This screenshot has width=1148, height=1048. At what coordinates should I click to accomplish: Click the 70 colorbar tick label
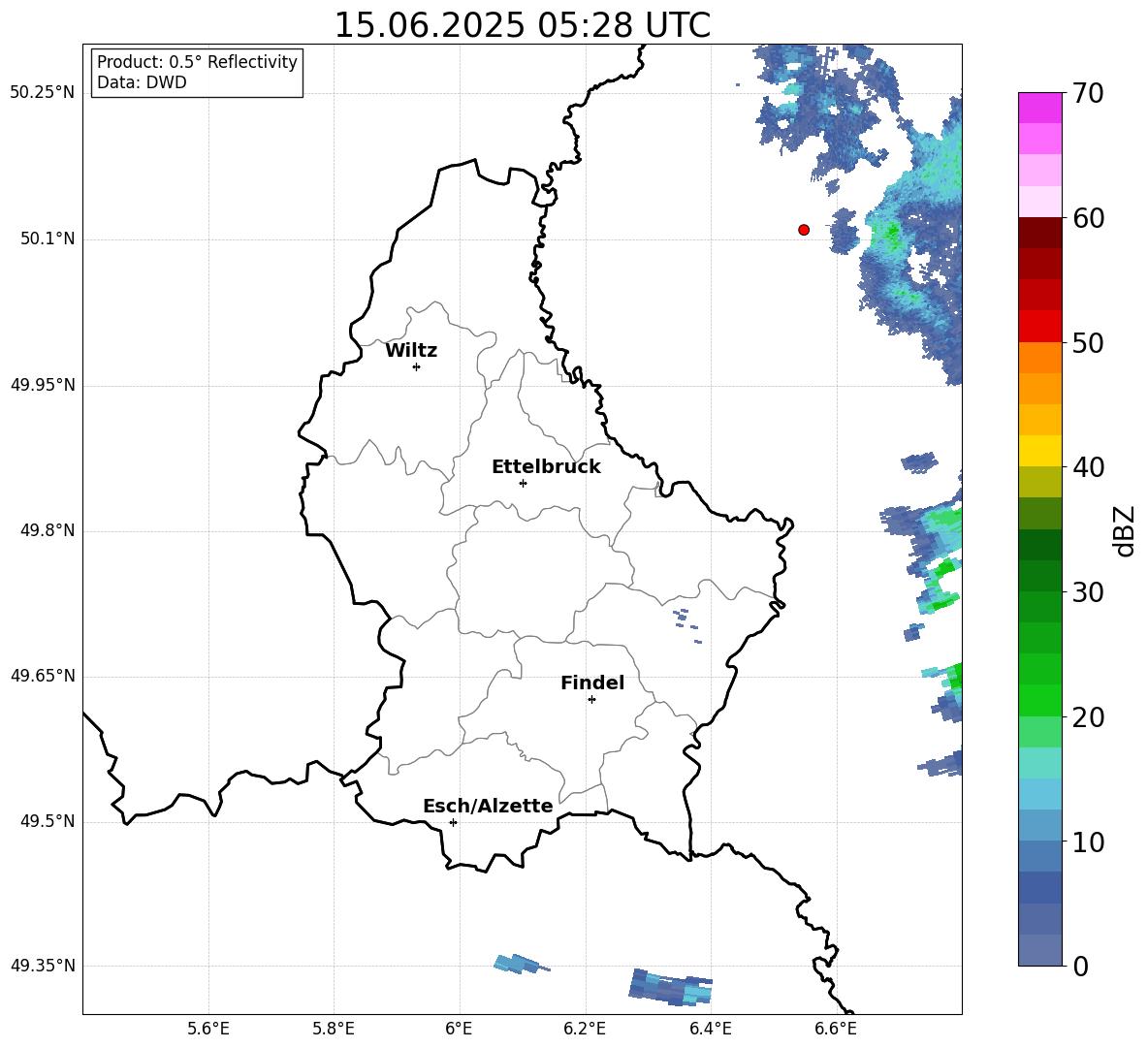[1088, 94]
